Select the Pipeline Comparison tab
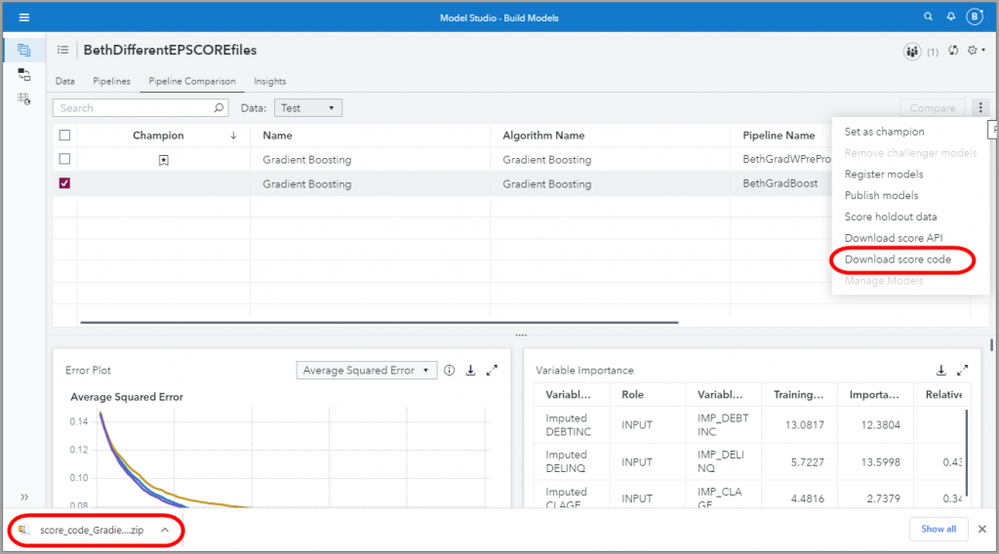Image resolution: width=999 pixels, height=554 pixels. [192, 81]
